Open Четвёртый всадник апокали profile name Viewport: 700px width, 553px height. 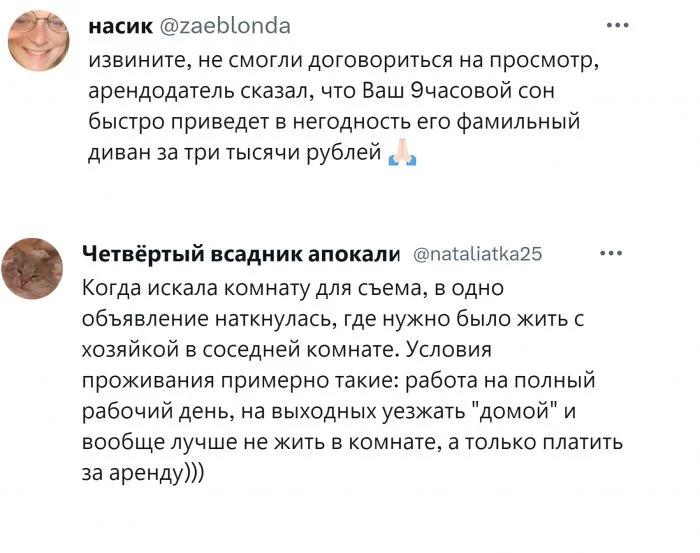(x=239, y=253)
